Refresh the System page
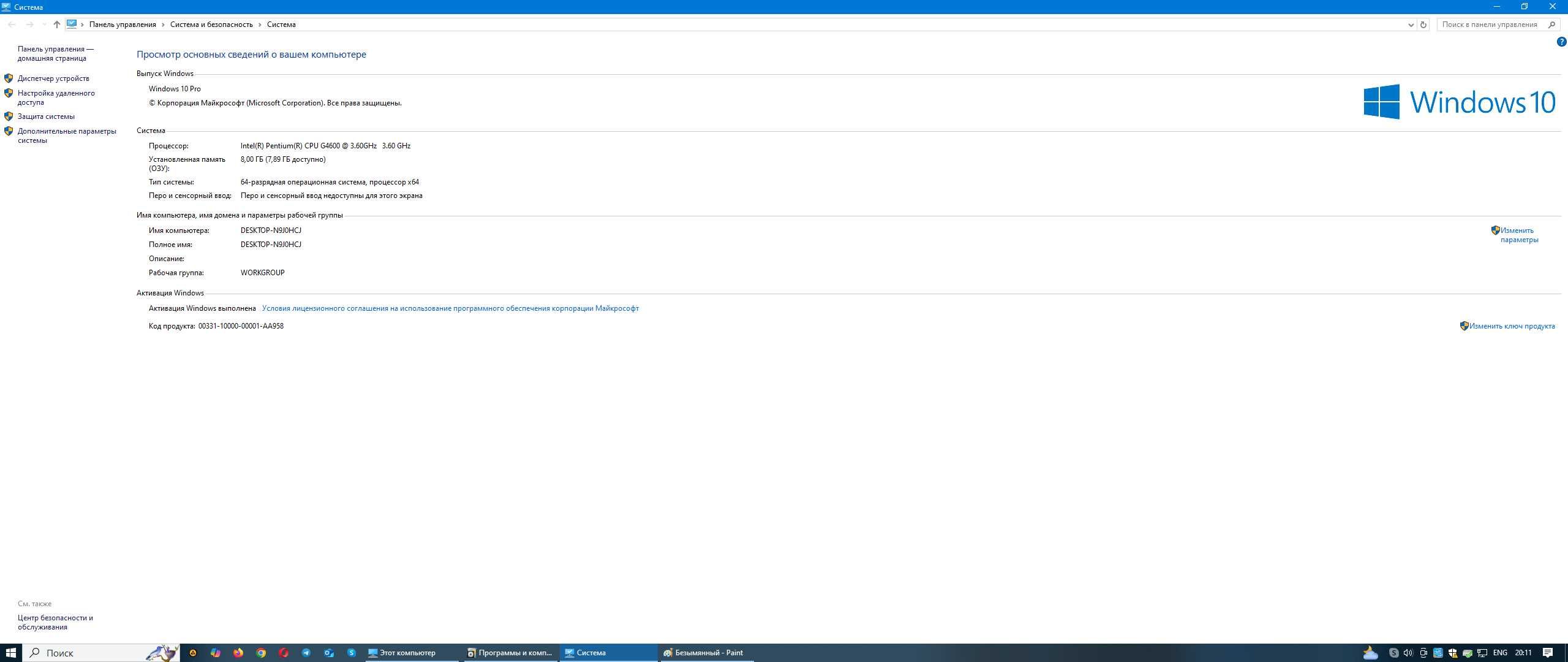Screen dimensions: 1568x662 (x=1423, y=25)
